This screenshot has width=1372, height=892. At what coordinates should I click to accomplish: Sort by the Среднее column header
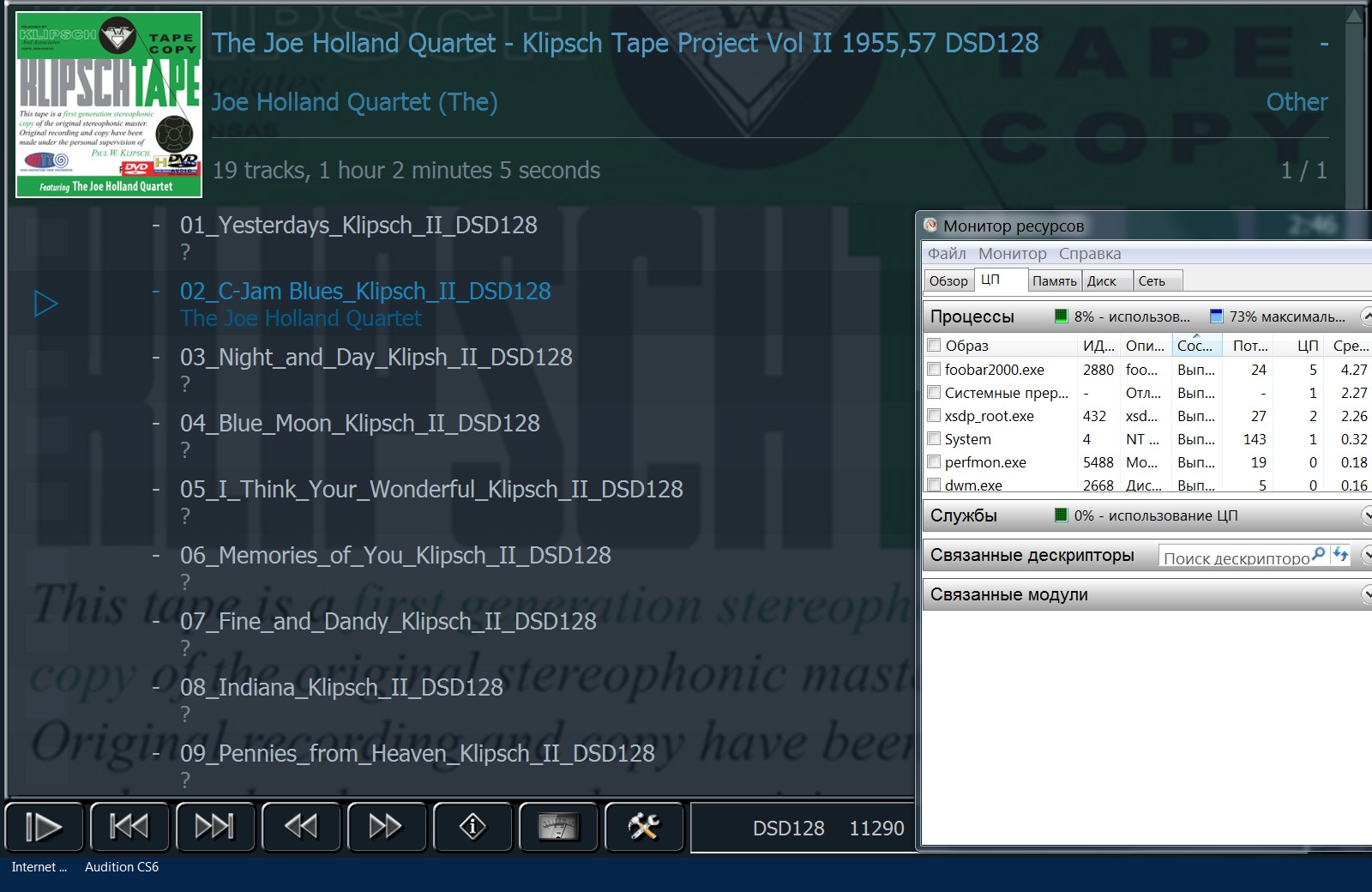tap(1349, 346)
